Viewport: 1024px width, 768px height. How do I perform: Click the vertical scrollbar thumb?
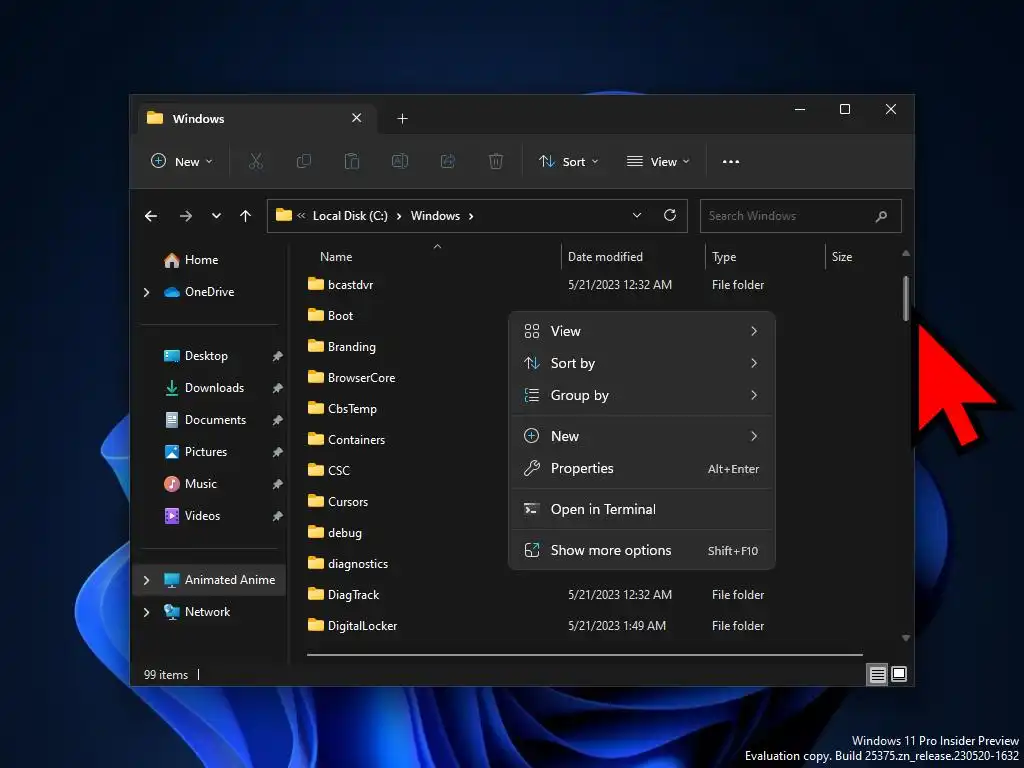(906, 298)
